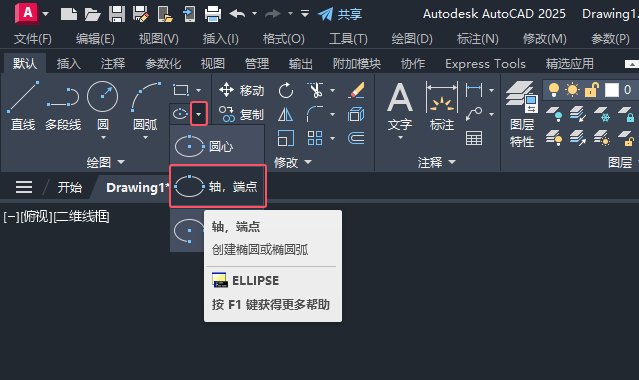Open the Start (开始) file tab
Image resolution: width=639 pixels, height=380 pixels.
click(70, 187)
